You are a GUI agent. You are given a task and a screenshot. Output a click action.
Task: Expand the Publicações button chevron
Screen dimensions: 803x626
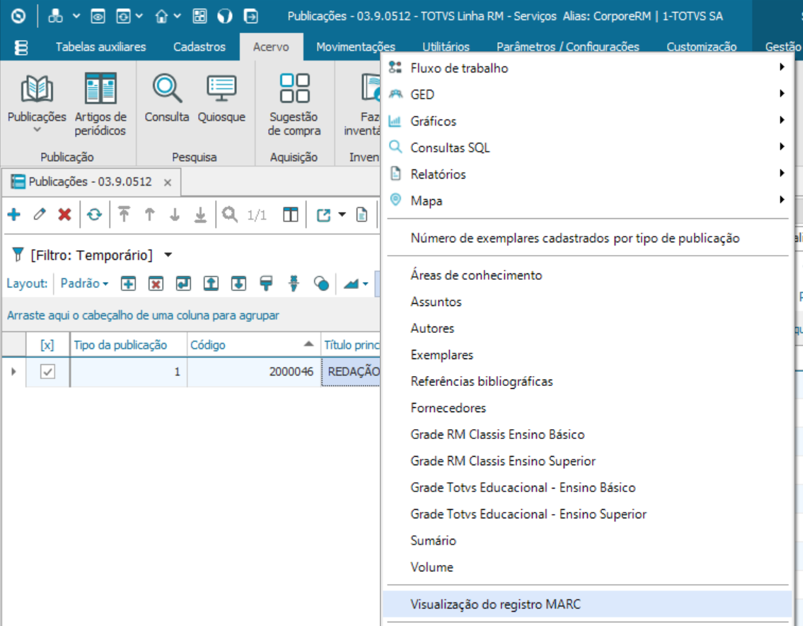[x=37, y=130]
